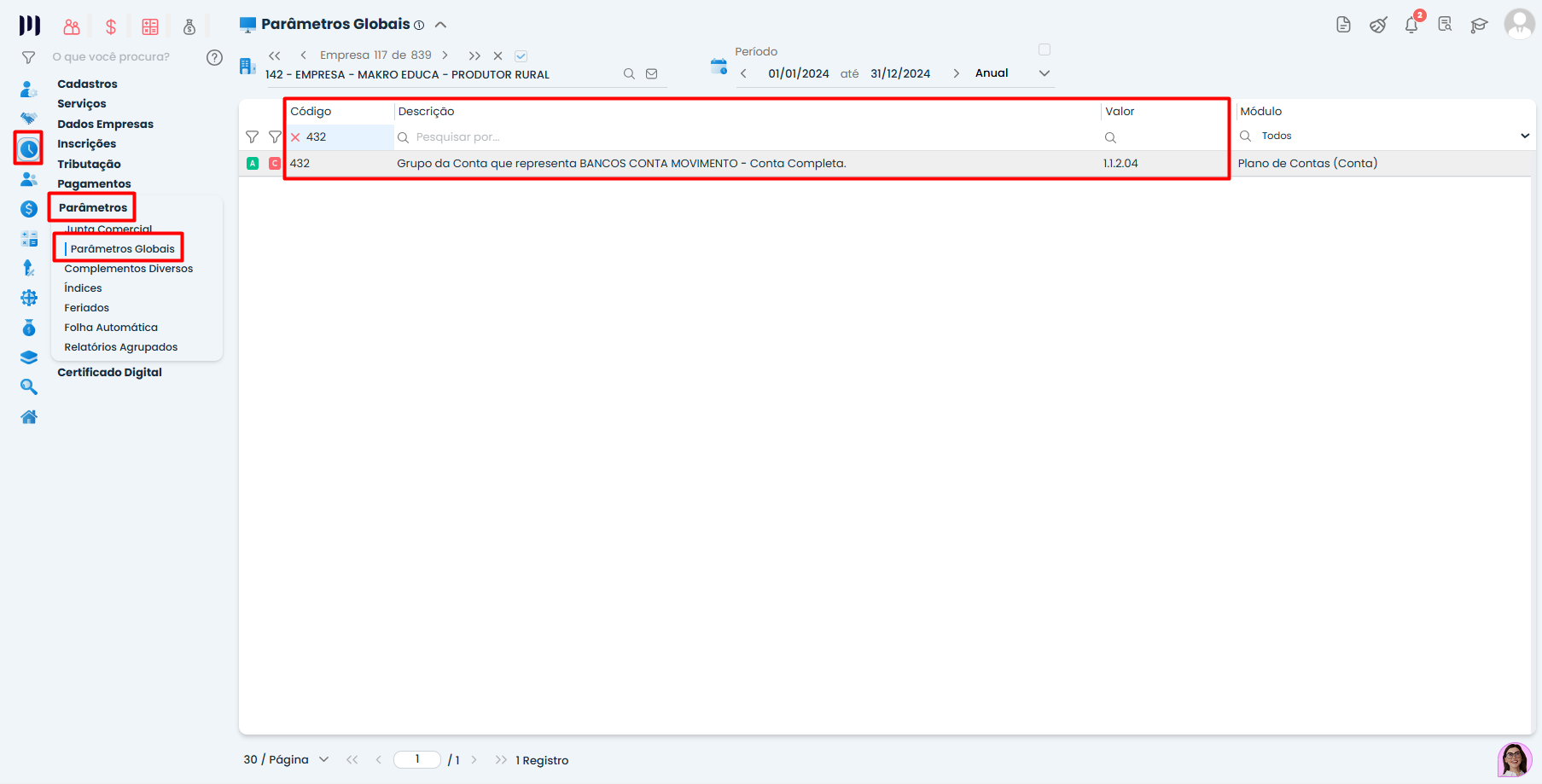Open the magnifier sidebar icon
Image resolution: width=1542 pixels, height=784 pixels.
point(29,387)
